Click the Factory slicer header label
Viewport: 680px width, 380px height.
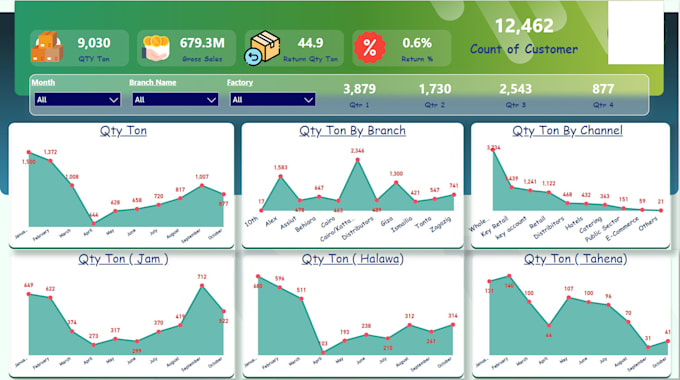coord(240,82)
